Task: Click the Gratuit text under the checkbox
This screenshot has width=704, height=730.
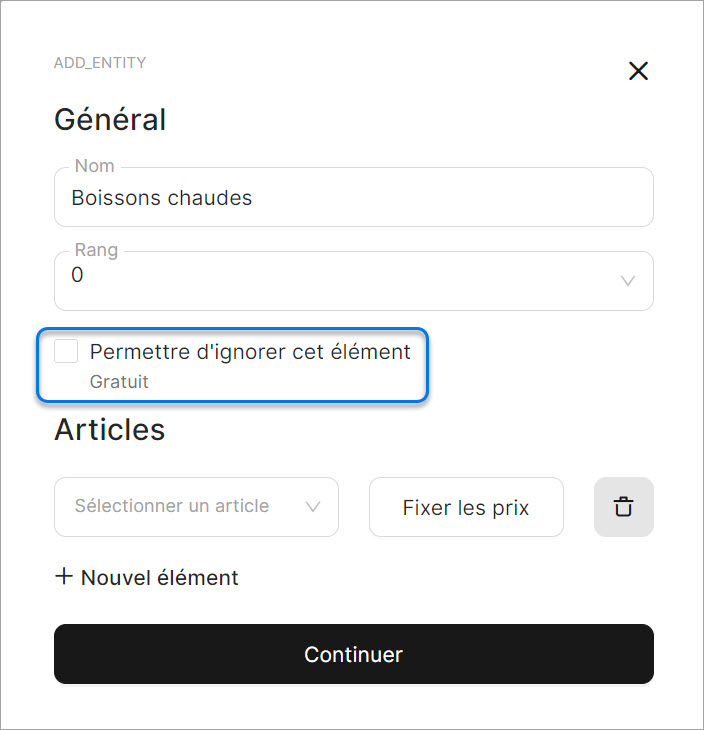Action: click(119, 381)
